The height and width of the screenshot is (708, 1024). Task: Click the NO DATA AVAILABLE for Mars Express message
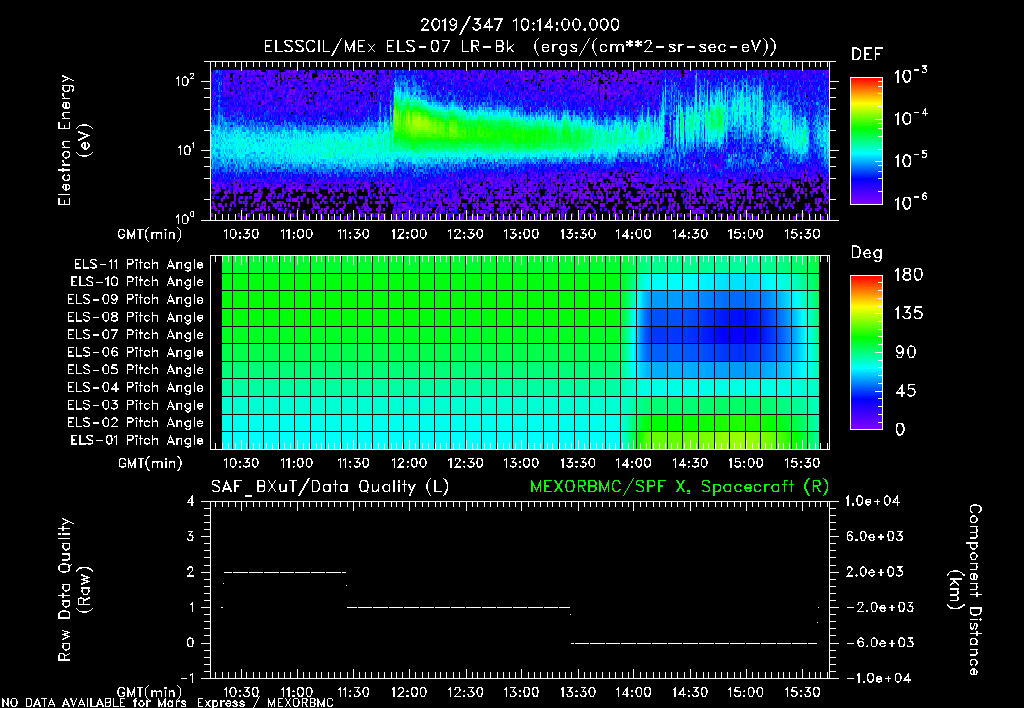pyautogui.click(x=168, y=702)
